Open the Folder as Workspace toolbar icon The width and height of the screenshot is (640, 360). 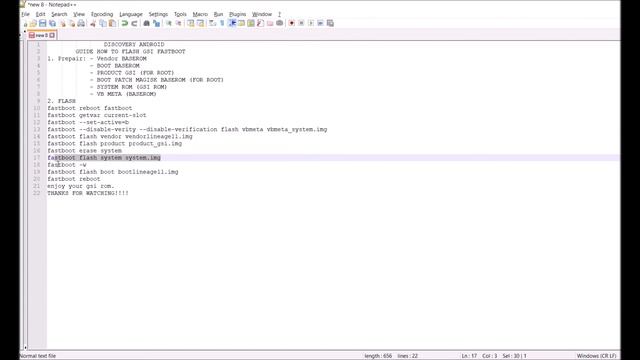pos(270,23)
